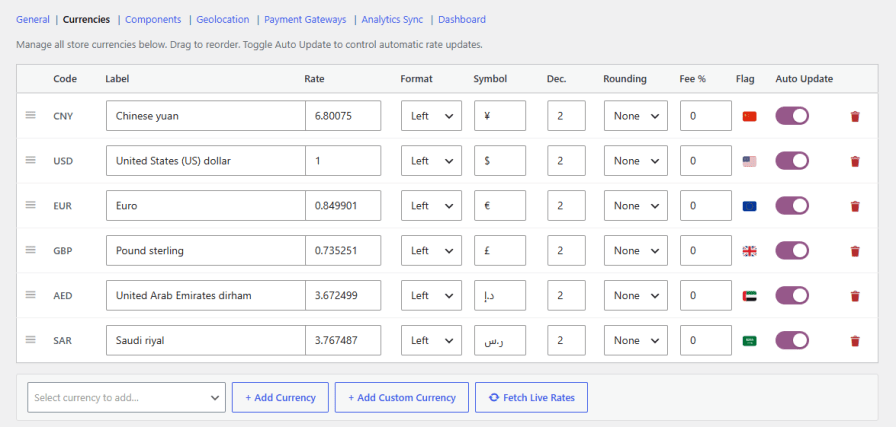896x427 pixels.
Task: Grab the EUR row drag handle
Action: pos(30,205)
